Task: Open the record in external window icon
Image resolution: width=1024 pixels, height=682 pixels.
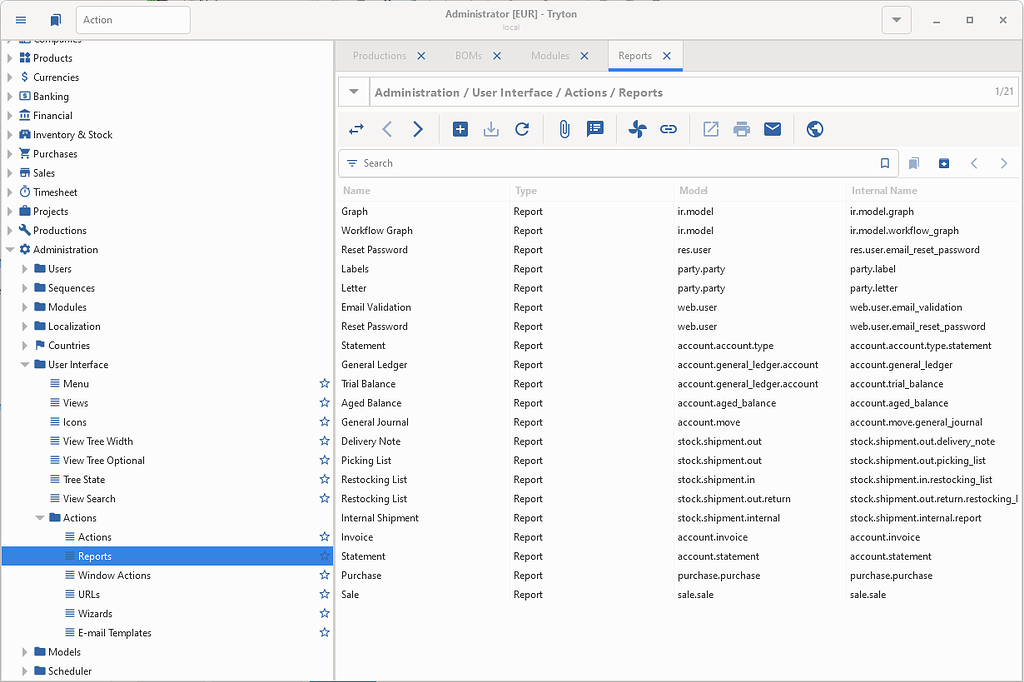Action: pos(710,129)
